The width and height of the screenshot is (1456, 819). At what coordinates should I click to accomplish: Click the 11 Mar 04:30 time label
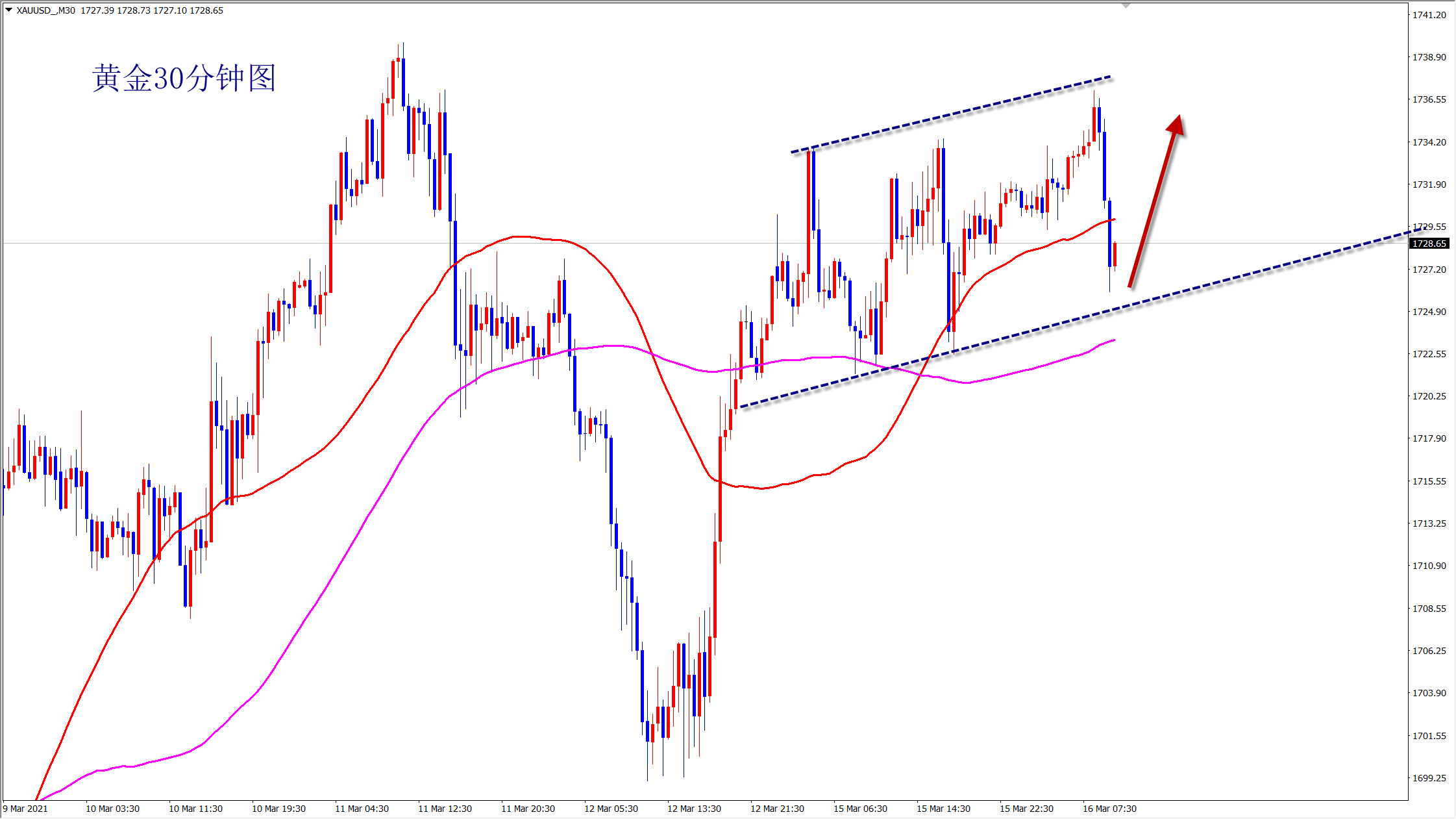pos(362,809)
